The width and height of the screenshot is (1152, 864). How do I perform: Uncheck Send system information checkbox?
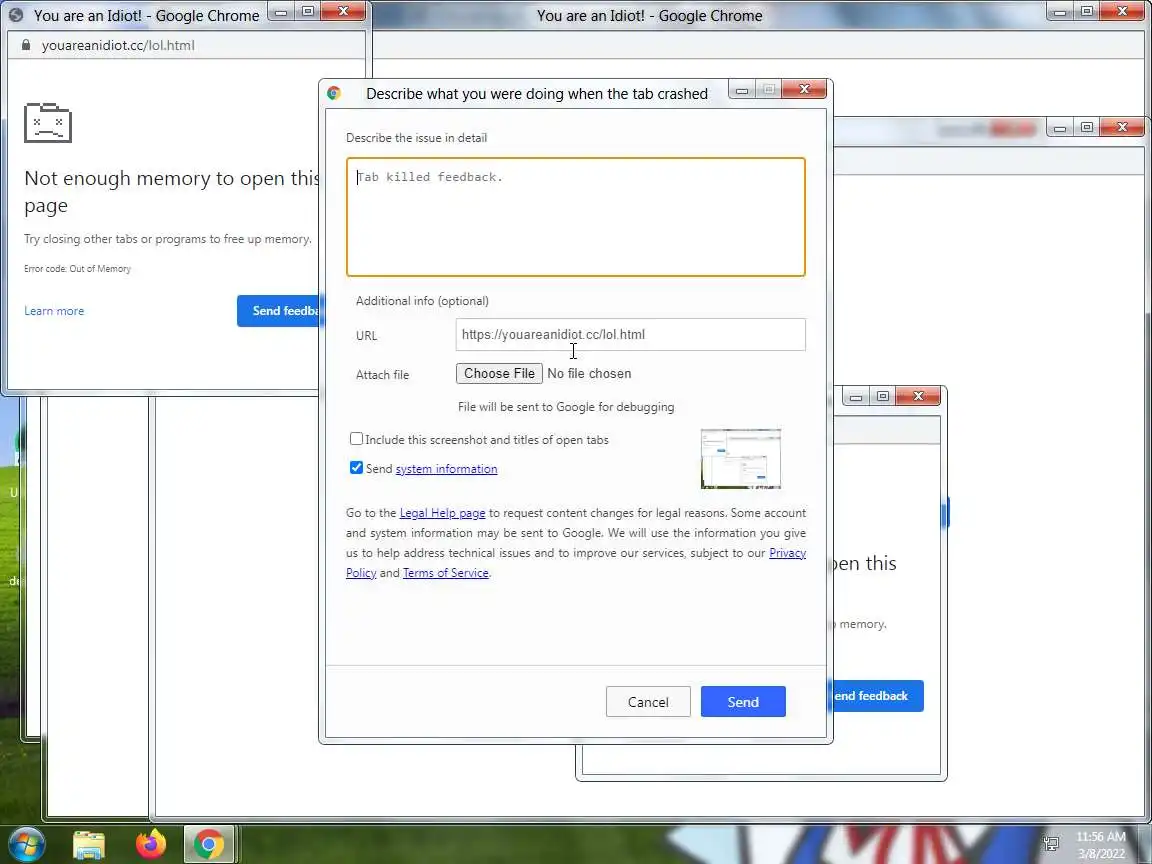356,468
